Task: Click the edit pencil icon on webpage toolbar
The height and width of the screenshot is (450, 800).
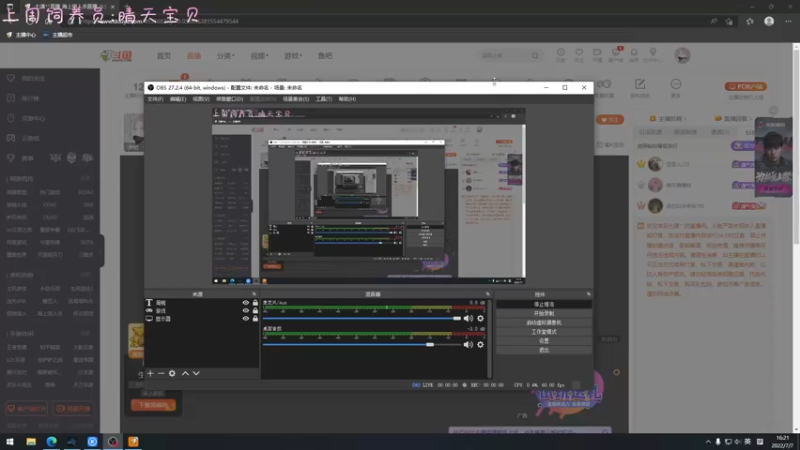Action: [640, 84]
